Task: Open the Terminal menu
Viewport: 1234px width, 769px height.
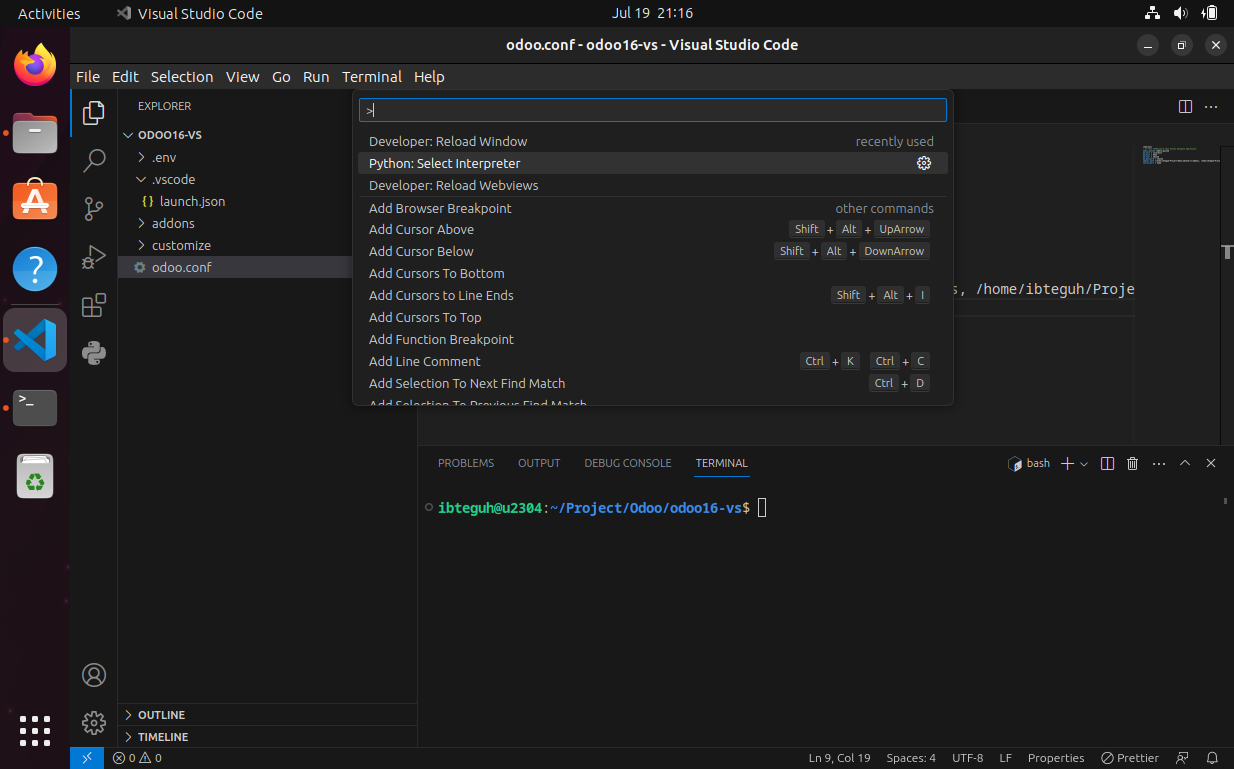Action: (x=371, y=77)
